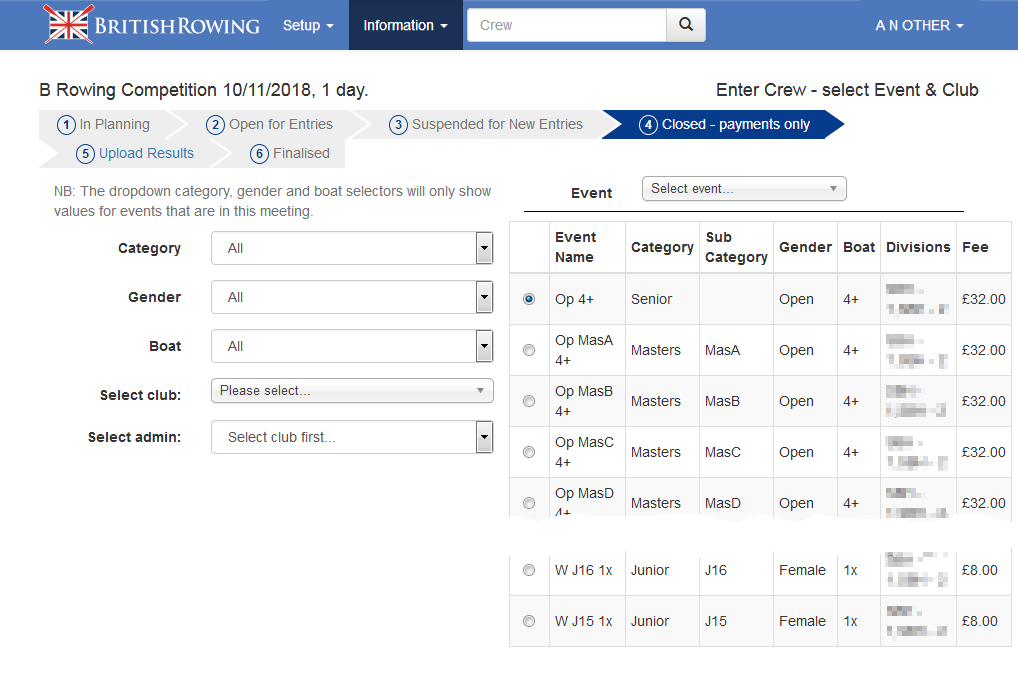This screenshot has height=675, width=1018.
Task: Open the Category dropdown
Action: 352,248
